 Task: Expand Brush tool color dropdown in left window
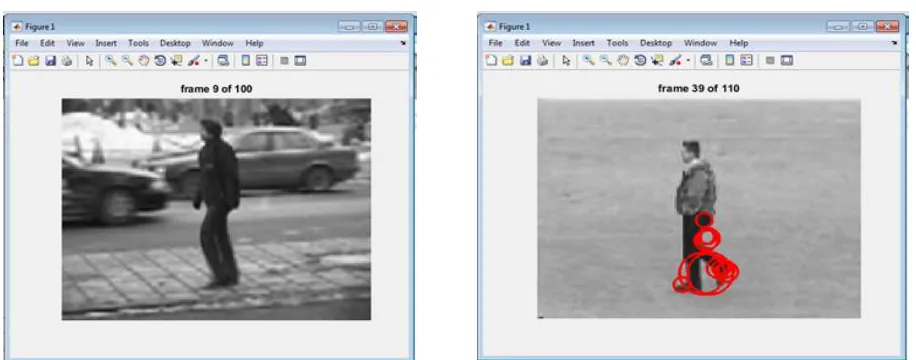tap(206, 61)
